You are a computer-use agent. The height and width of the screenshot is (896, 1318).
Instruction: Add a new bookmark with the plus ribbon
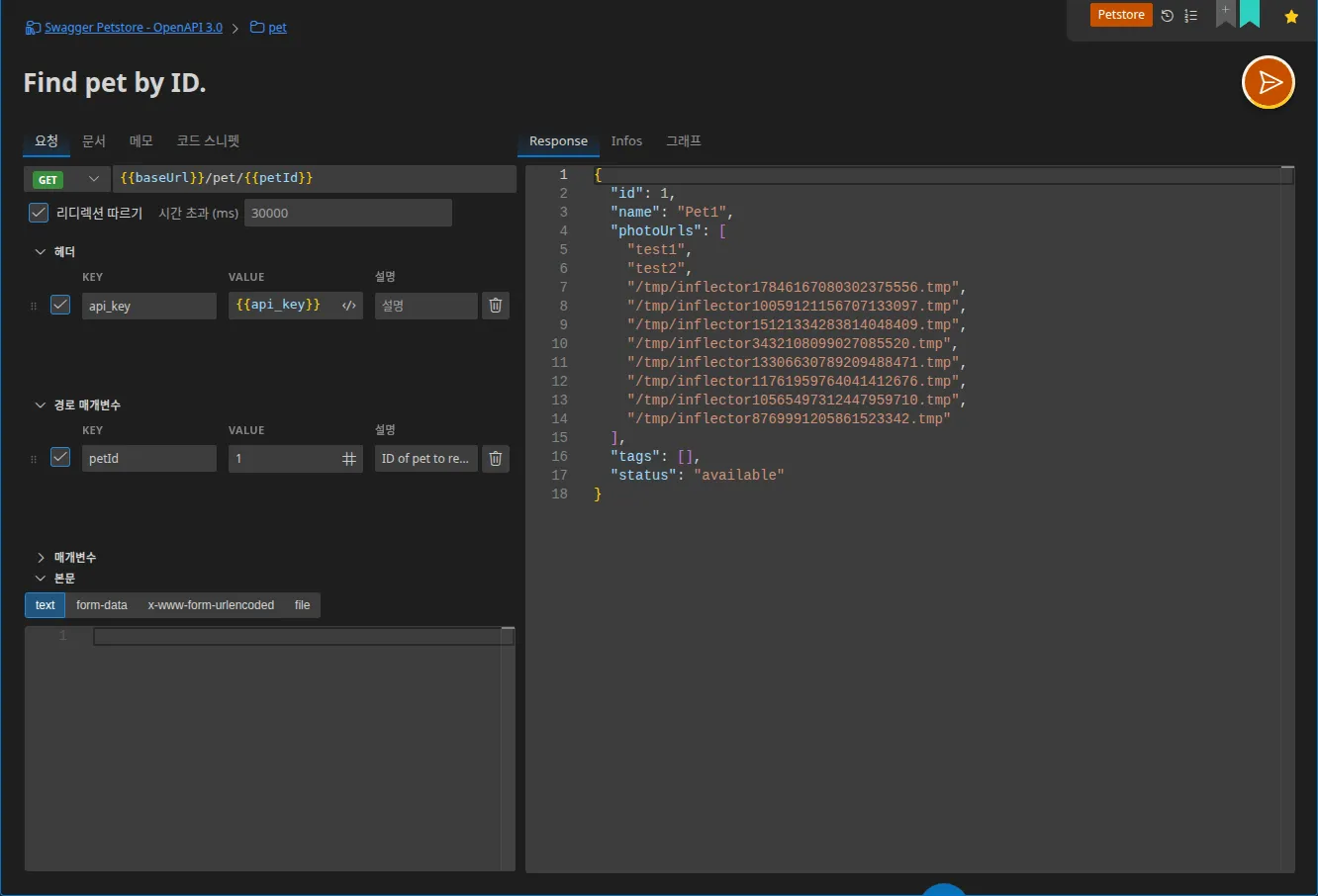pyautogui.click(x=1225, y=13)
